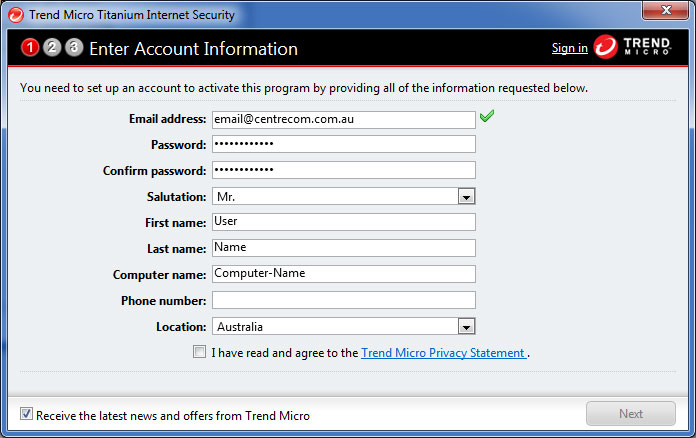Click the green checkmark beside email field
The width and height of the screenshot is (696, 438).
pyautogui.click(x=487, y=116)
